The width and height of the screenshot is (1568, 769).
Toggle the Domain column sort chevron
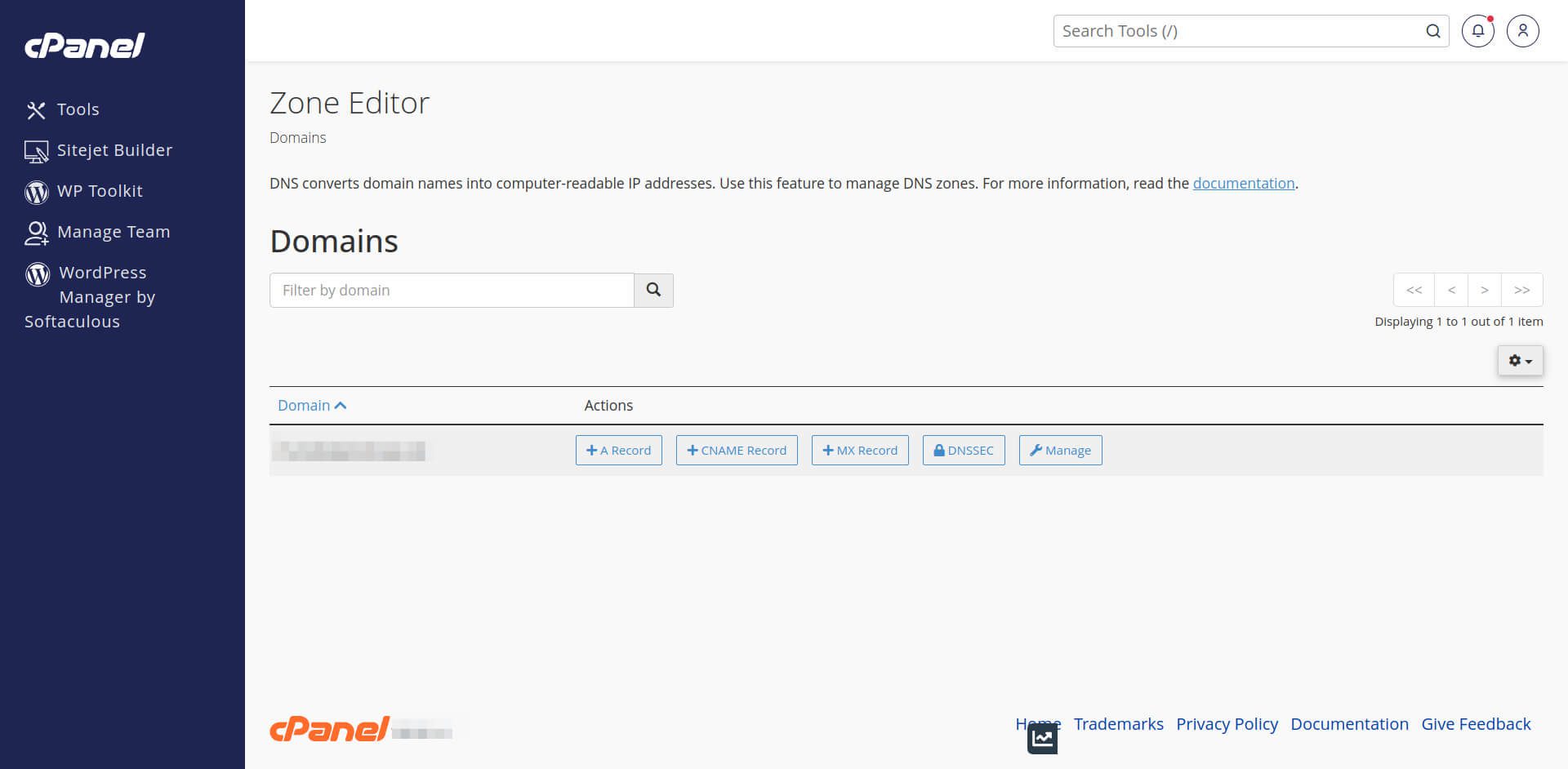point(341,405)
